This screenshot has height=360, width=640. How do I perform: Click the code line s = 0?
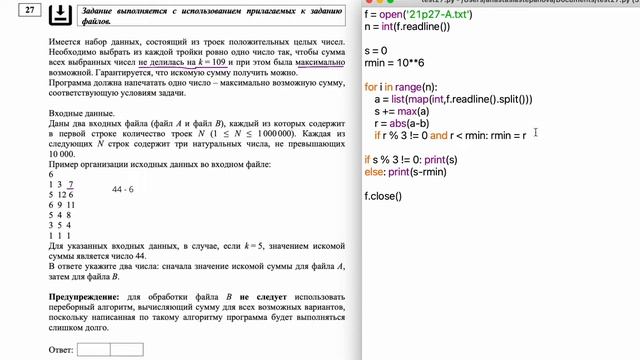[x=376, y=51]
